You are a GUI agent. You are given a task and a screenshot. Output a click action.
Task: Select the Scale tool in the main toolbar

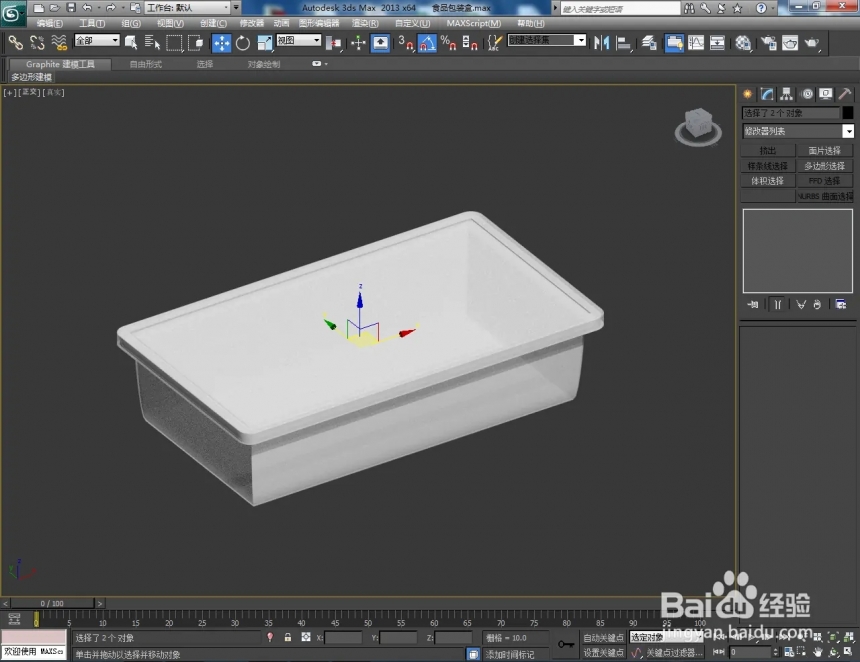pyautogui.click(x=264, y=43)
